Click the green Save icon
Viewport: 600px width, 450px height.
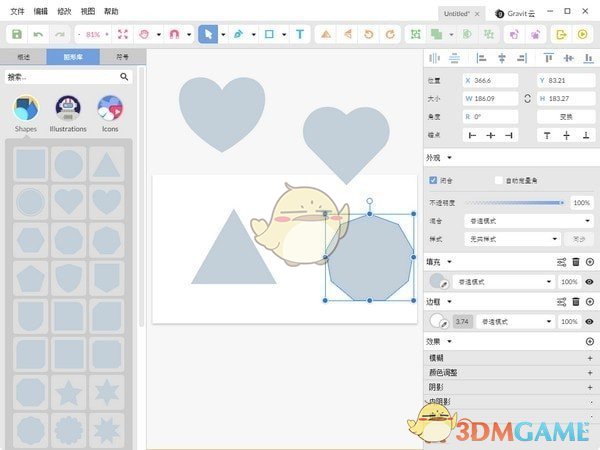pyautogui.click(x=17, y=34)
